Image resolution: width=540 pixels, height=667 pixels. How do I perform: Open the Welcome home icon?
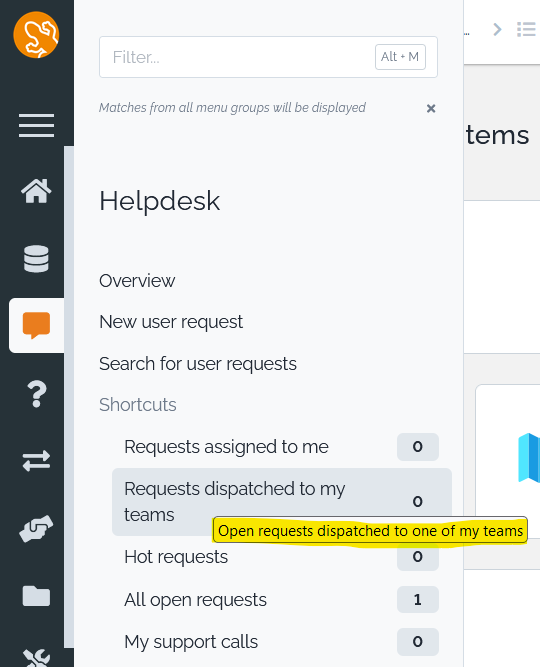[36, 191]
